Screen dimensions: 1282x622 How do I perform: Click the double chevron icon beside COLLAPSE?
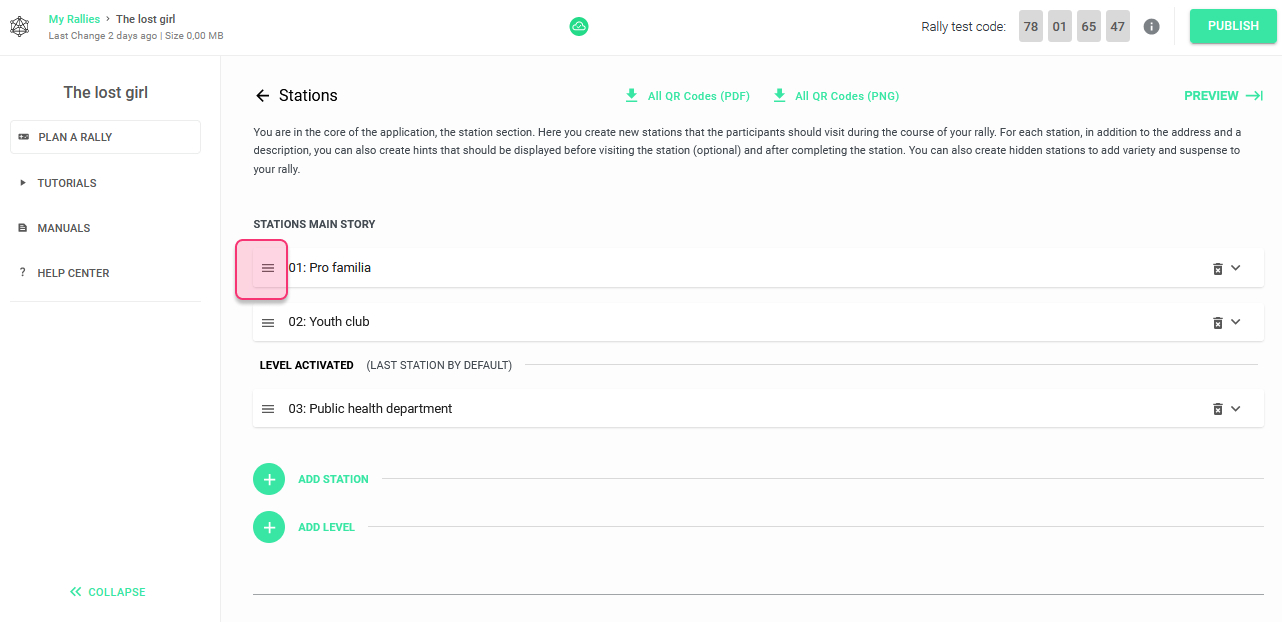coord(75,592)
